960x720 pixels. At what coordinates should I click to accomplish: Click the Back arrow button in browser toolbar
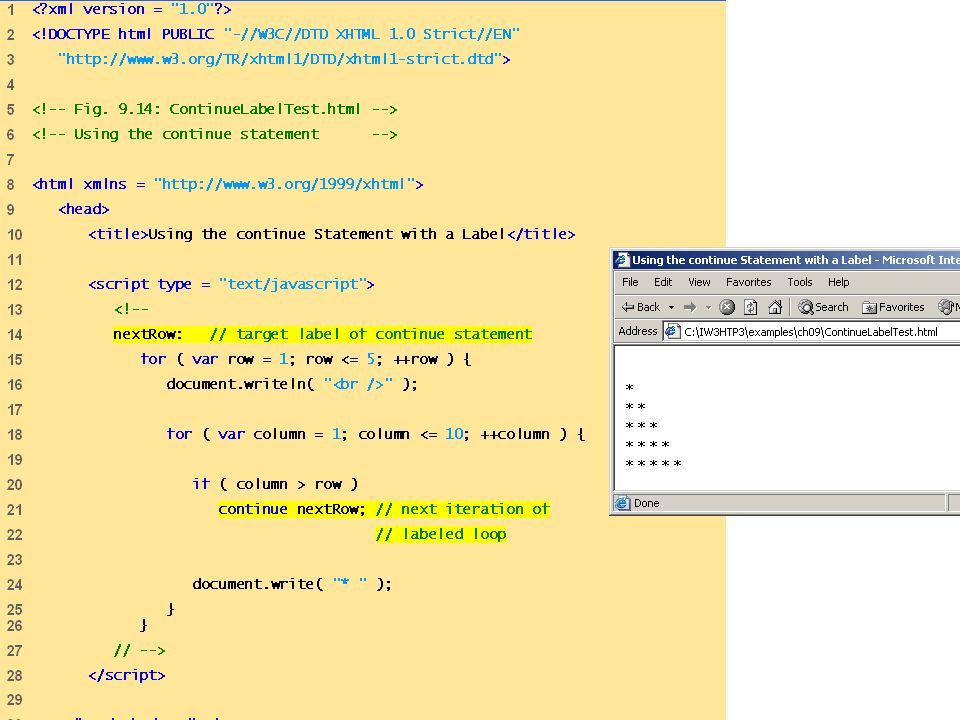(640, 307)
